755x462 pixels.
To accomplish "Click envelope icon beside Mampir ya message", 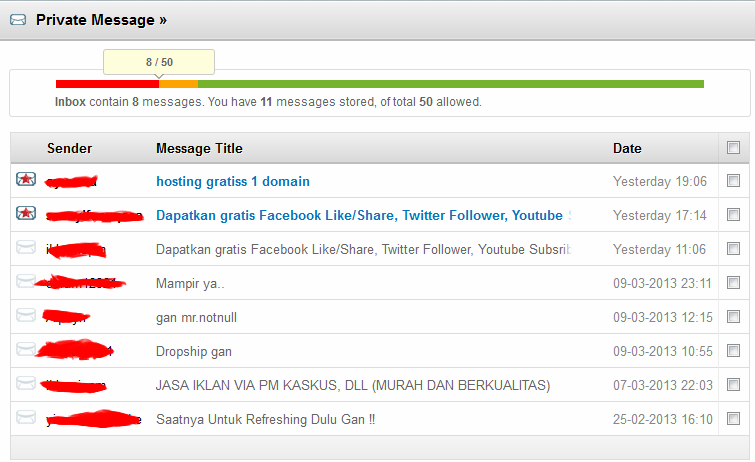I will tap(26, 281).
